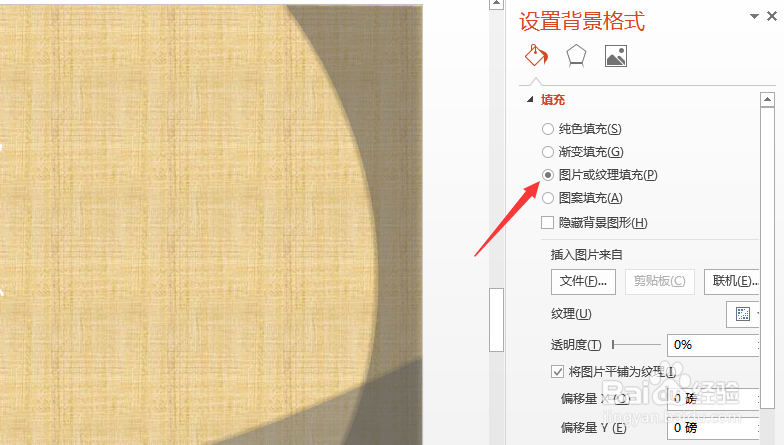
Task: Click the slide editor vertical scrollbar thumb
Action: coord(496,320)
